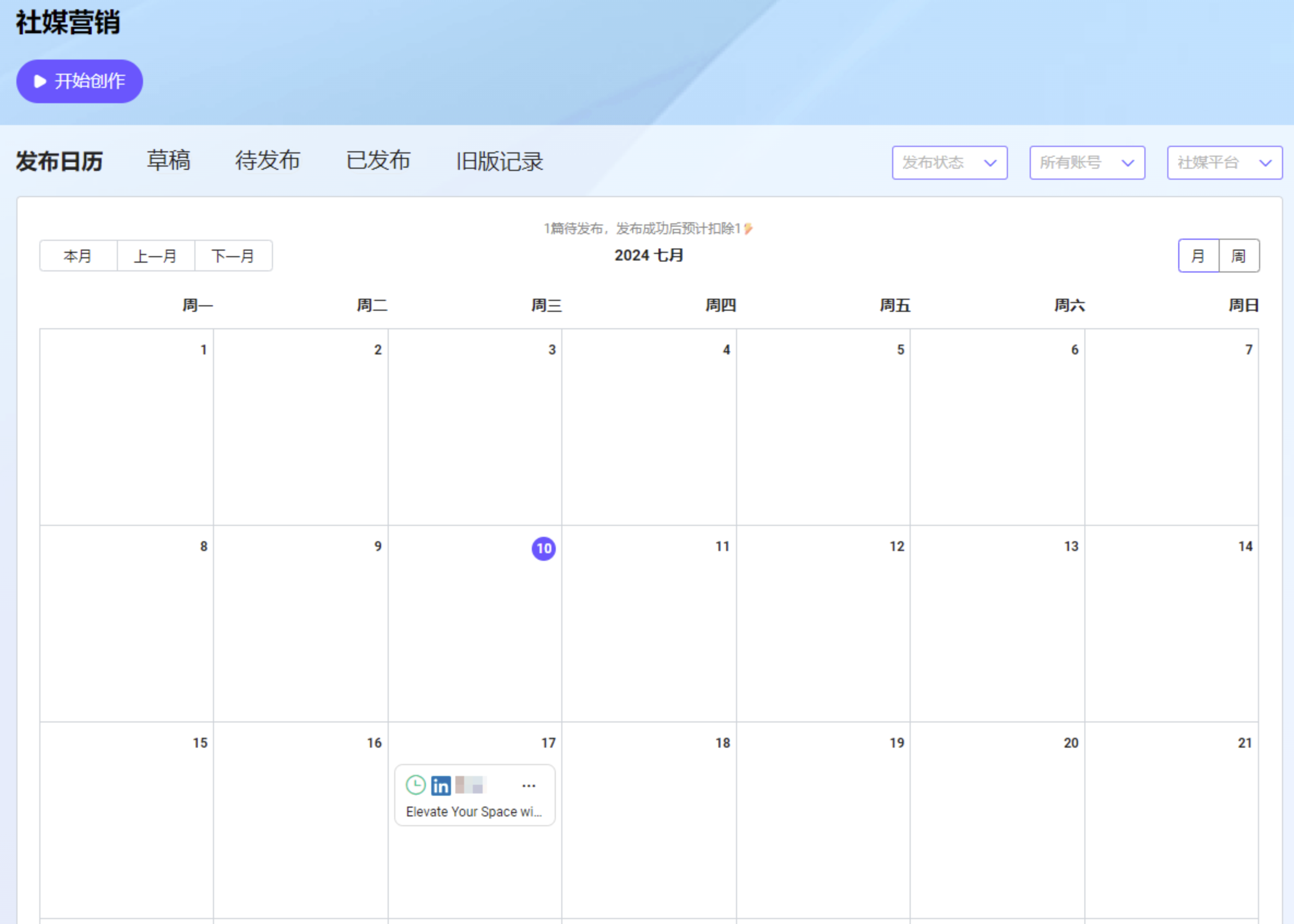The height and width of the screenshot is (924, 1294).
Task: Click the play icon in 开始创作 button
Action: point(40,81)
